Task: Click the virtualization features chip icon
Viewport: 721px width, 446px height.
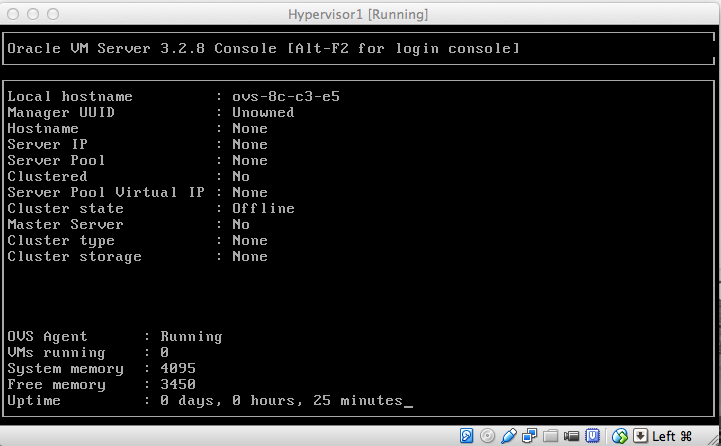Action: click(592, 436)
